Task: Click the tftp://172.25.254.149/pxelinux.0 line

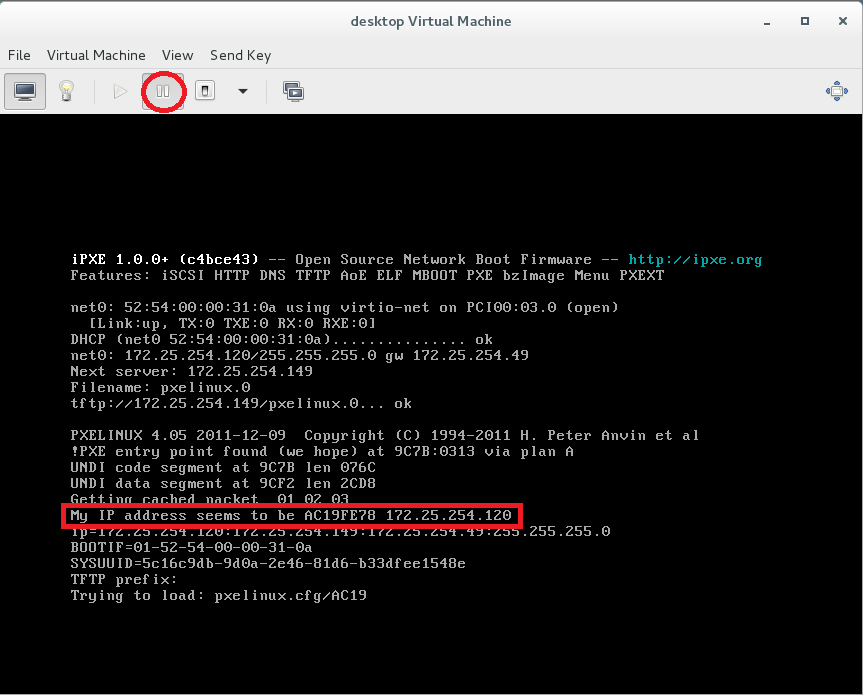Action: (x=241, y=403)
